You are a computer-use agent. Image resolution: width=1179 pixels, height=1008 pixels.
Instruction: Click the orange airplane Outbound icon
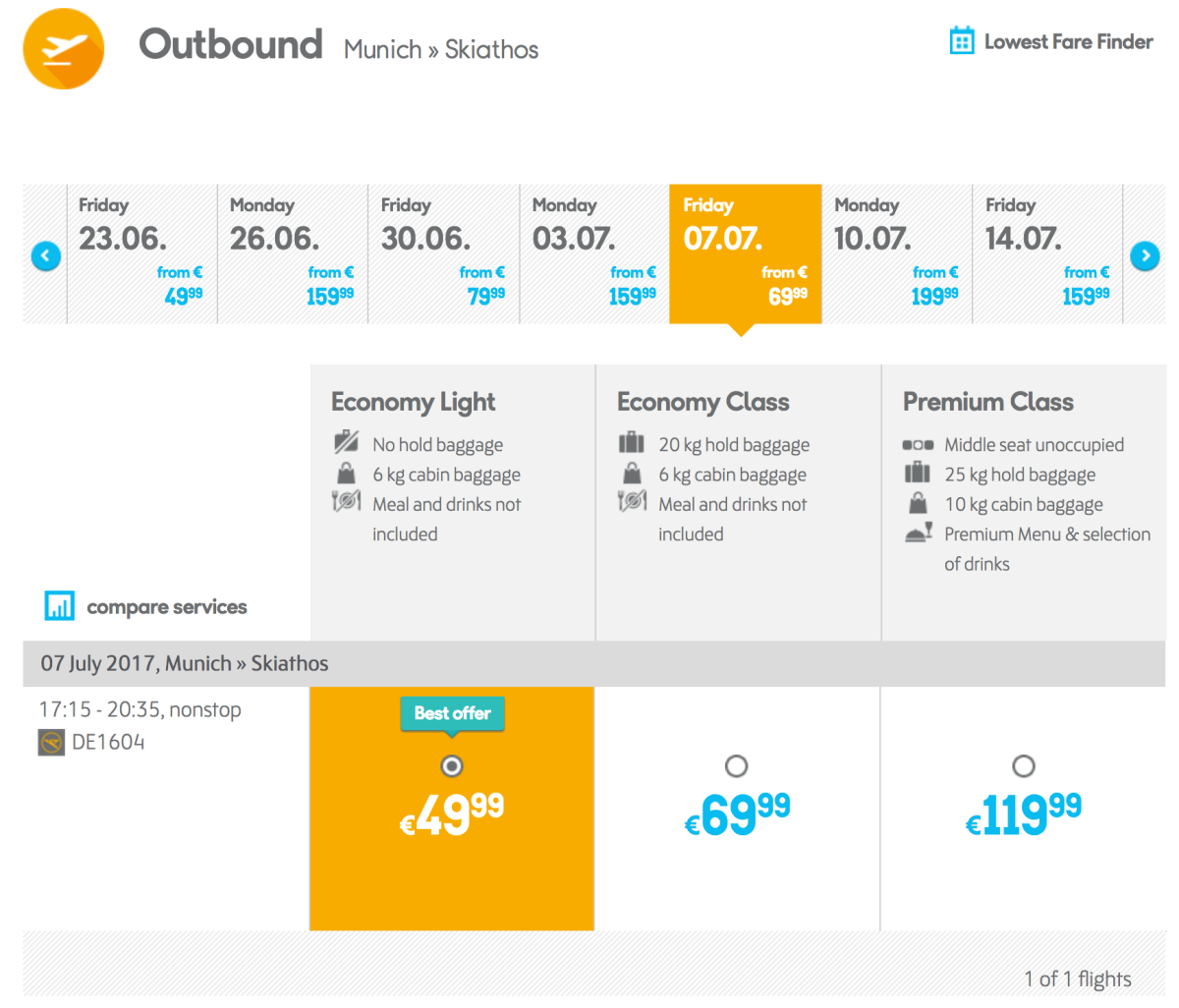pyautogui.click(x=63, y=48)
